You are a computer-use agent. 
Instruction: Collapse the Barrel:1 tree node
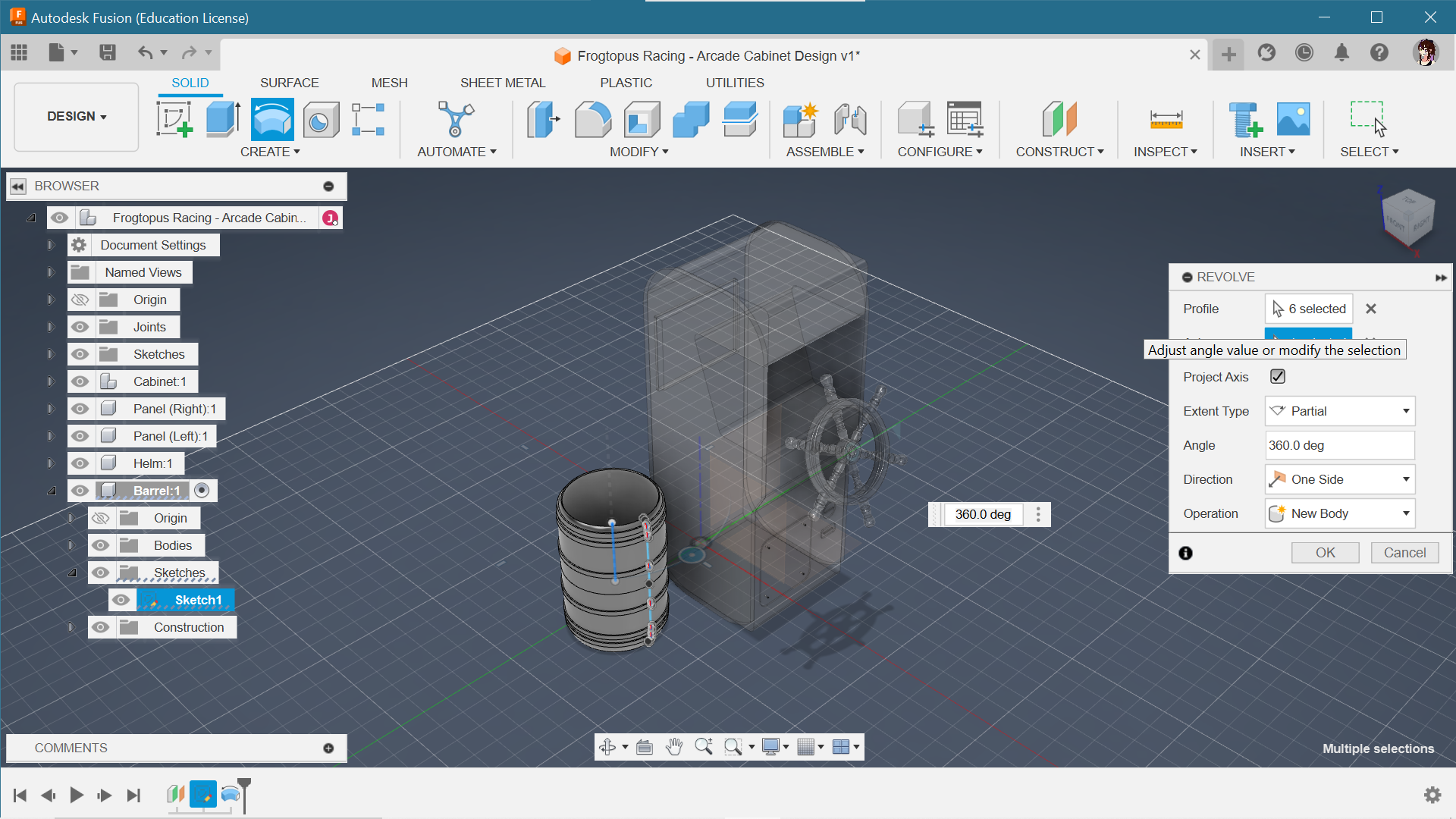coord(52,491)
